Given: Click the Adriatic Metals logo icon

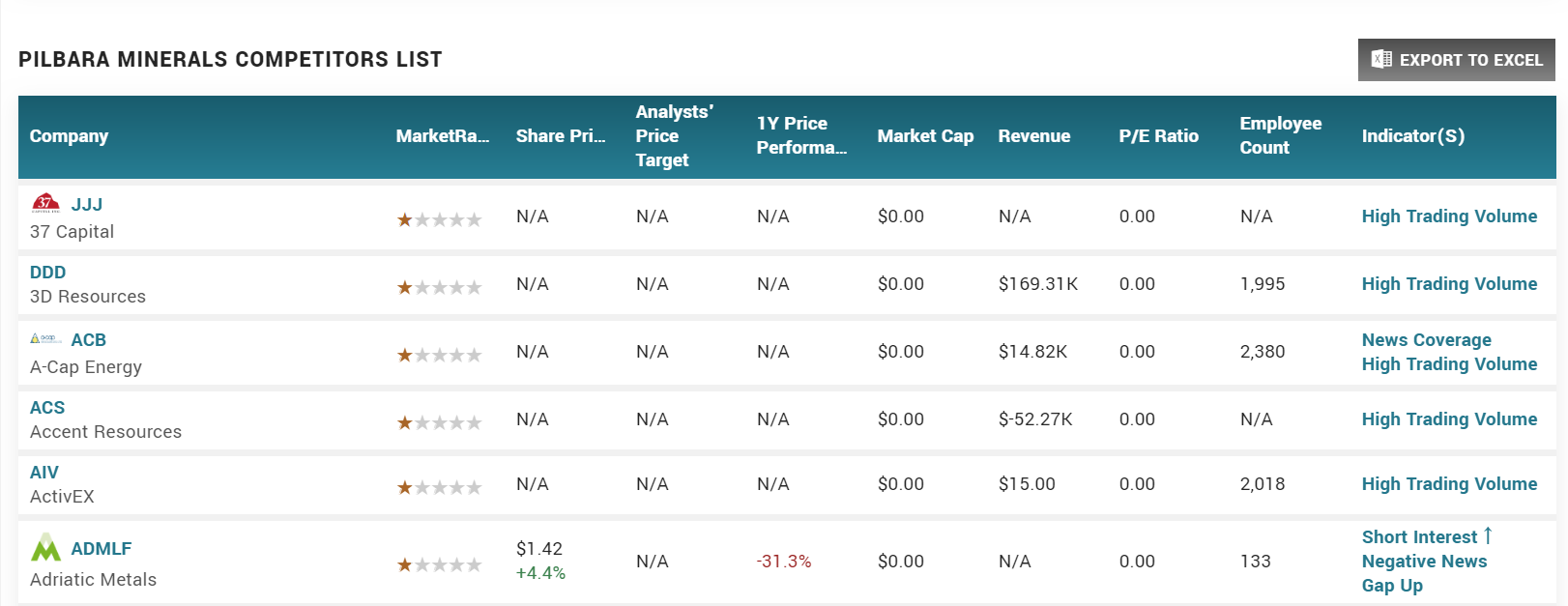Looking at the screenshot, I should pos(45,548).
